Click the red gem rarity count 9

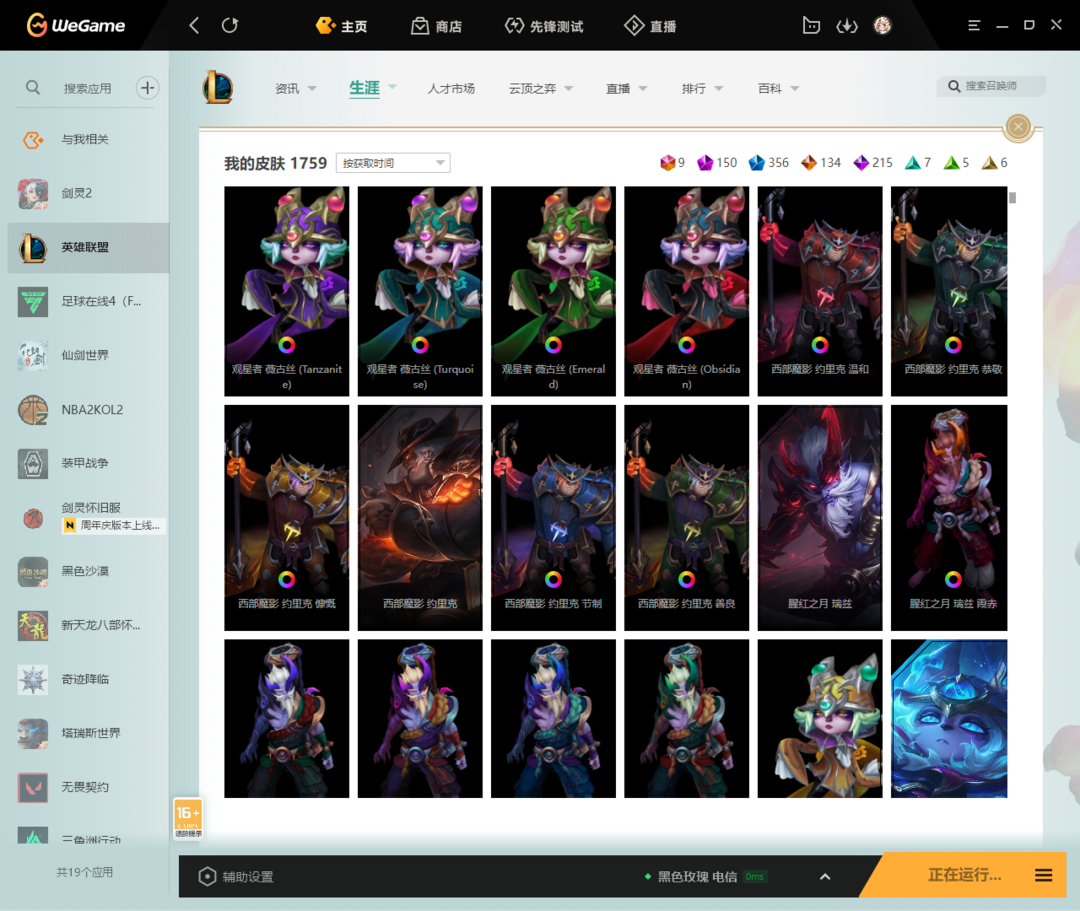click(672, 163)
